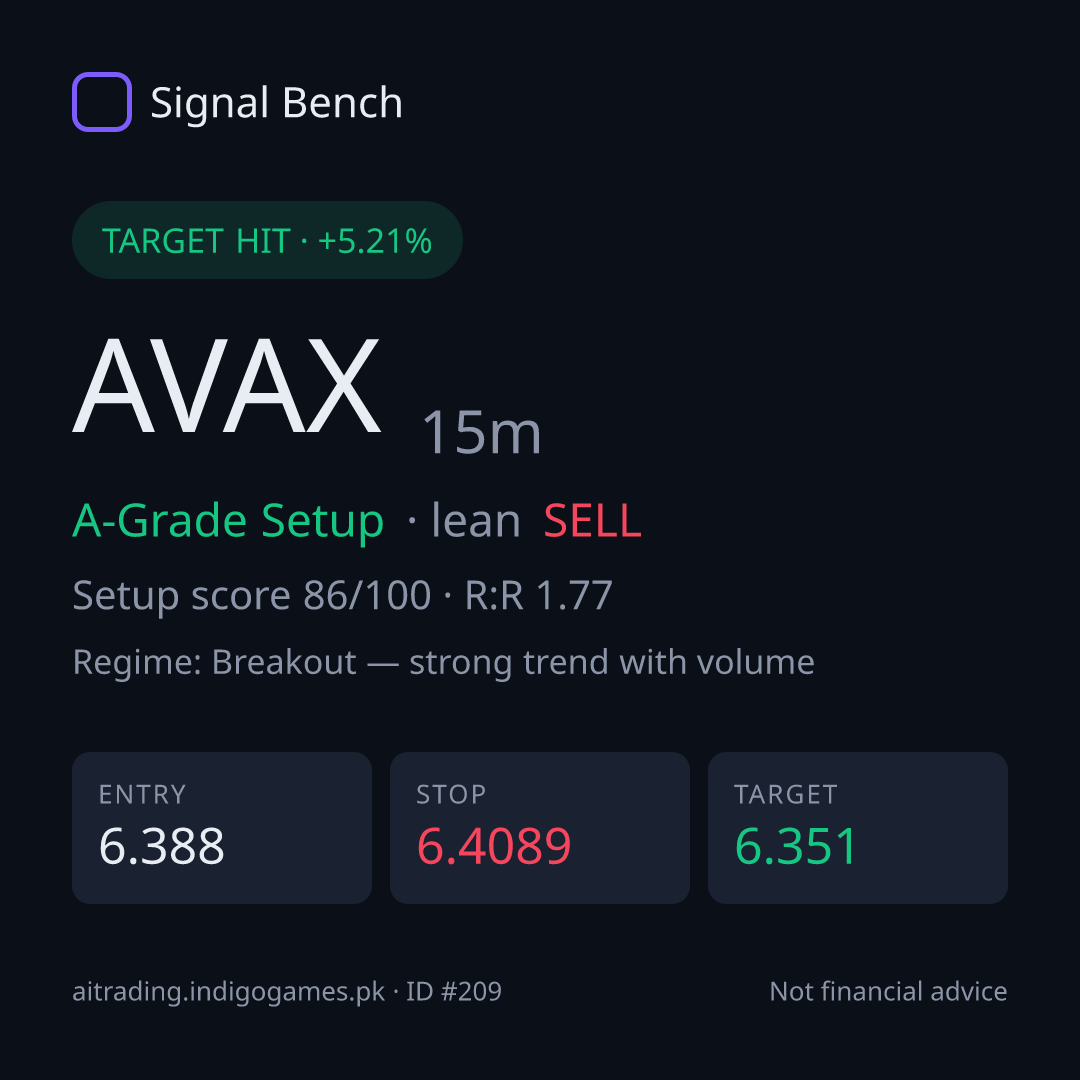The height and width of the screenshot is (1080, 1080).
Task: Select the red 6.4089 stop value
Action: click(x=494, y=846)
